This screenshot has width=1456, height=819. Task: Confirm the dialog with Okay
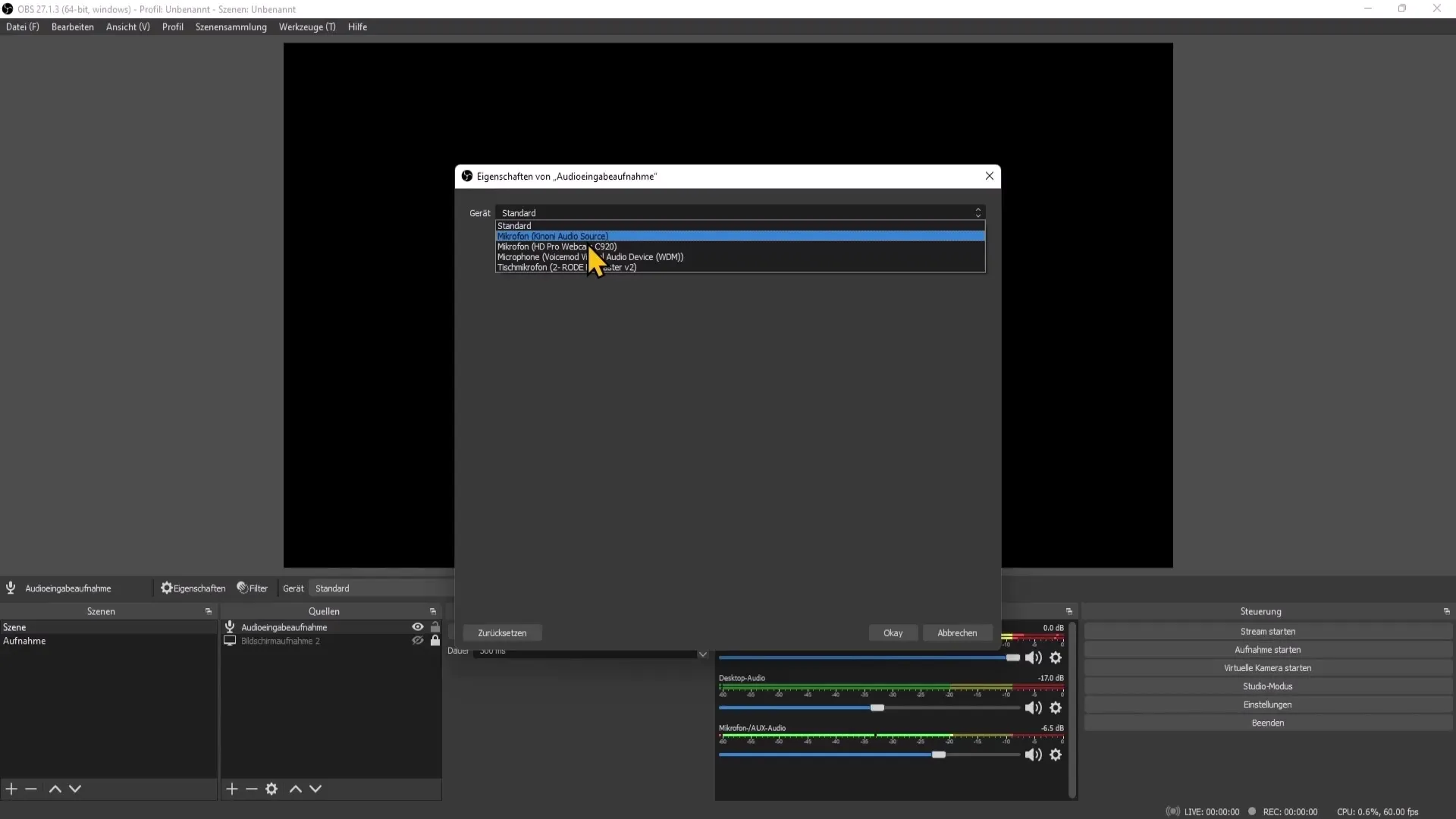click(x=893, y=632)
